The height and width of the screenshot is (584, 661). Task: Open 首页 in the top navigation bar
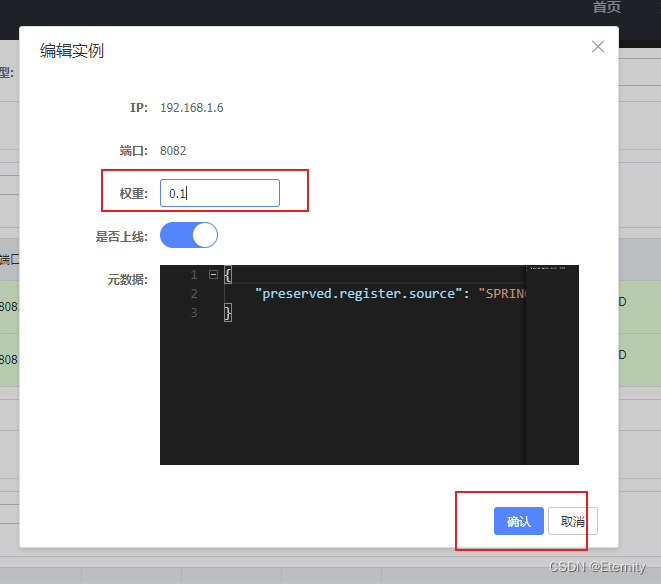point(607,7)
